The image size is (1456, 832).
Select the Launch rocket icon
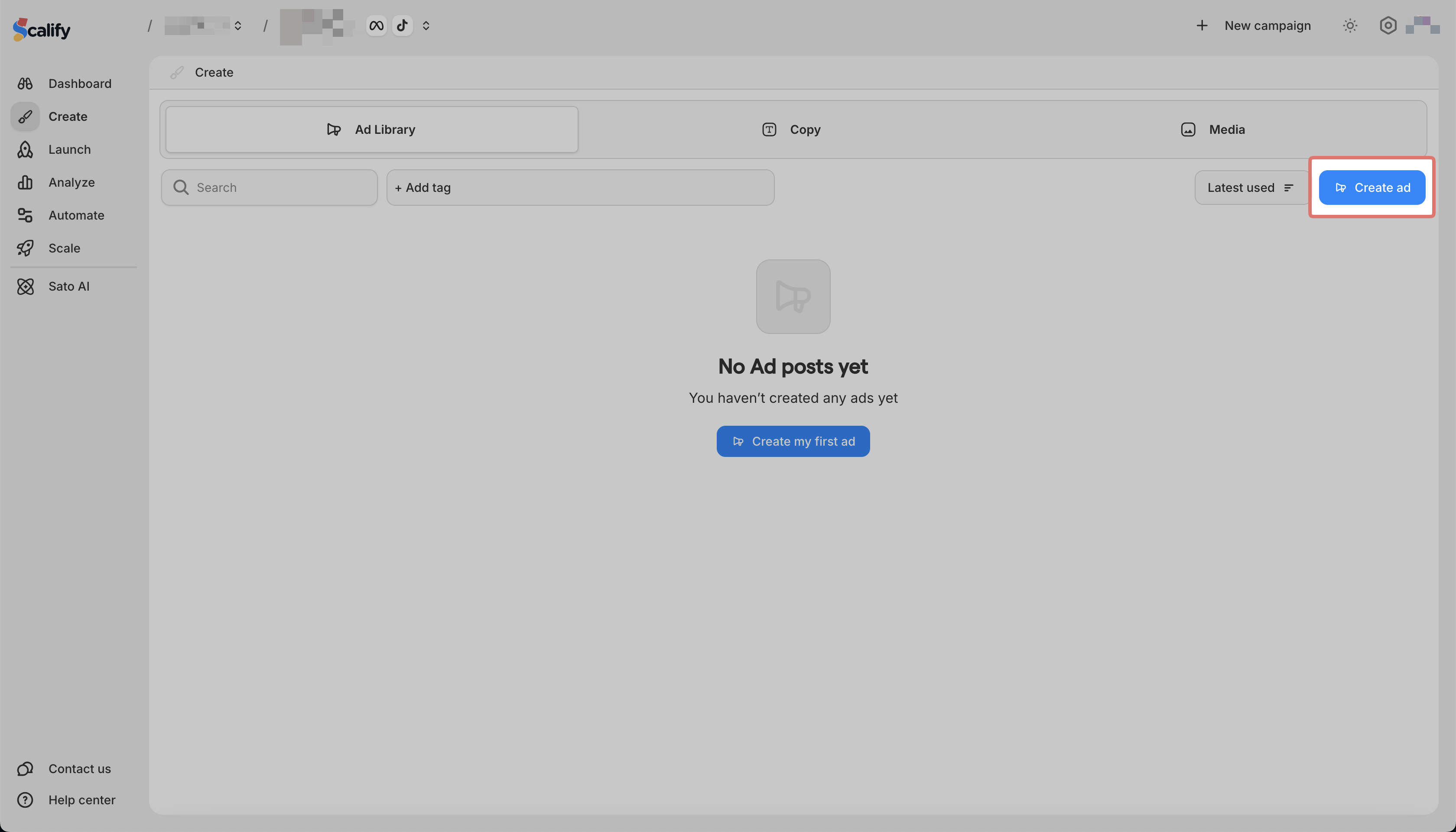coord(25,150)
